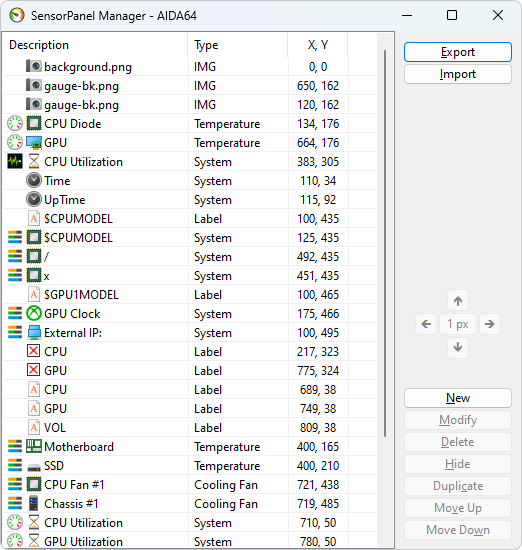Select the SSD drive icon
The image size is (522, 550).
(34, 467)
